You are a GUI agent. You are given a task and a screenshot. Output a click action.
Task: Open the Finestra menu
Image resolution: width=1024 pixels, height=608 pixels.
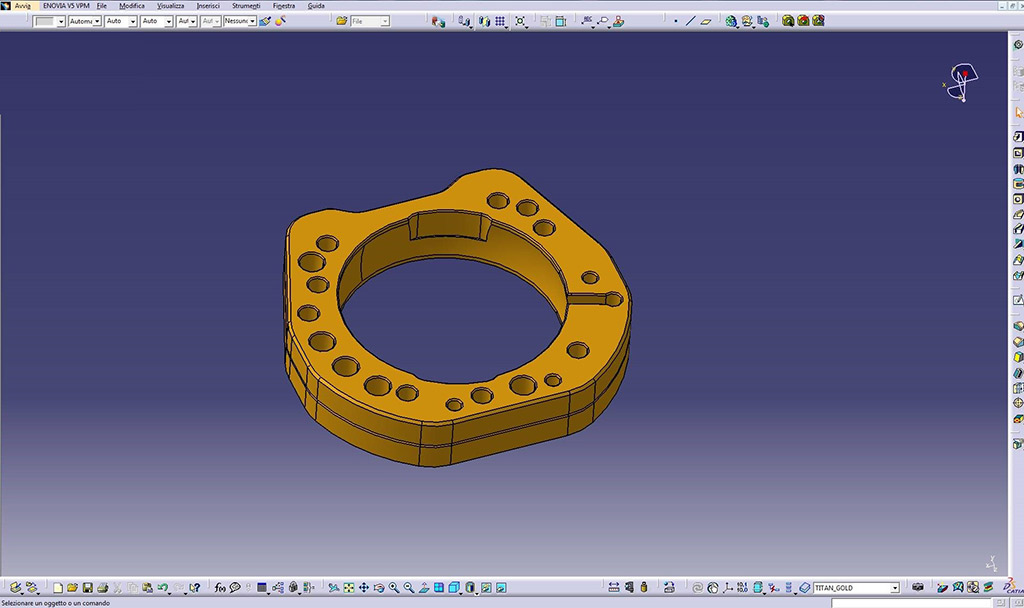click(x=284, y=5)
